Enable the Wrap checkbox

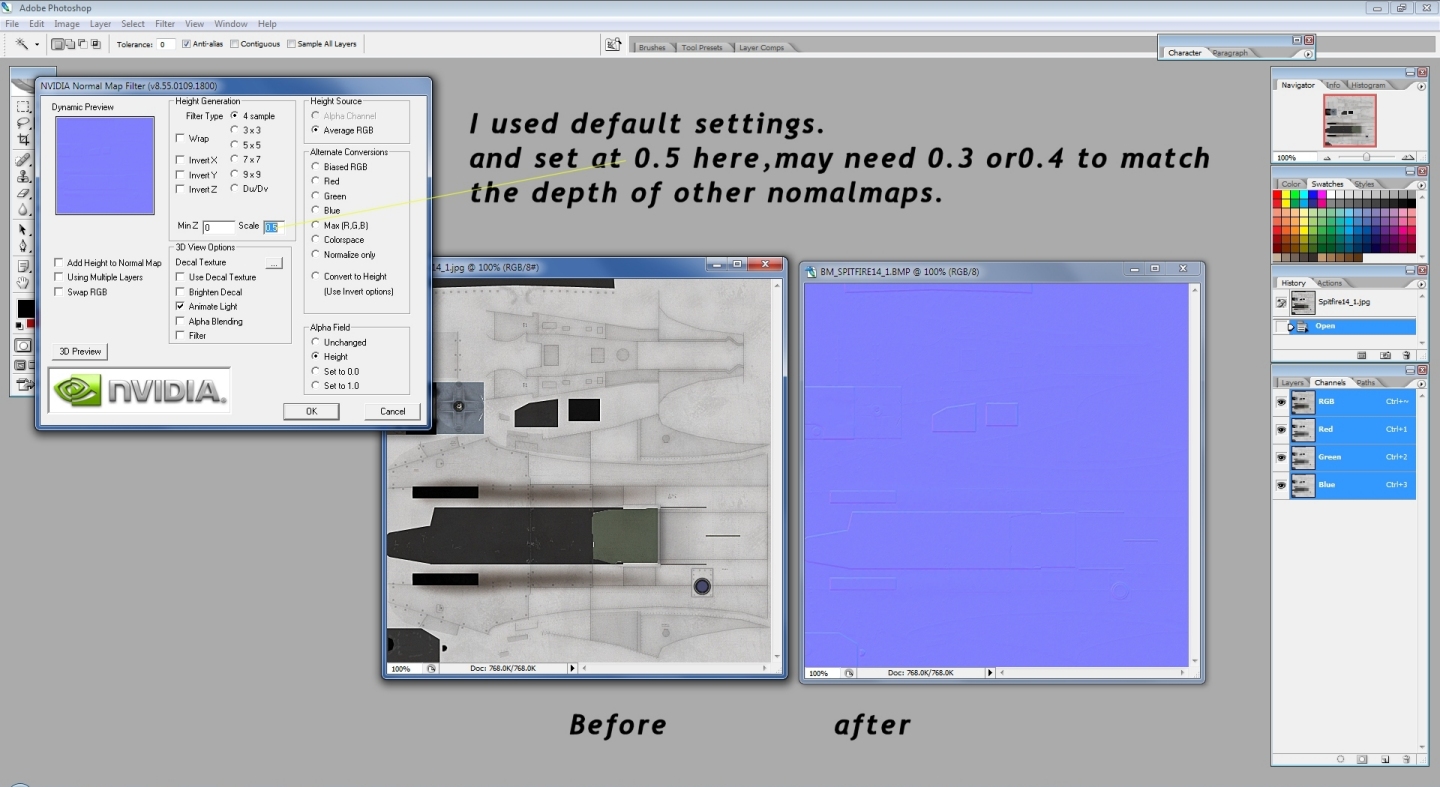(180, 139)
